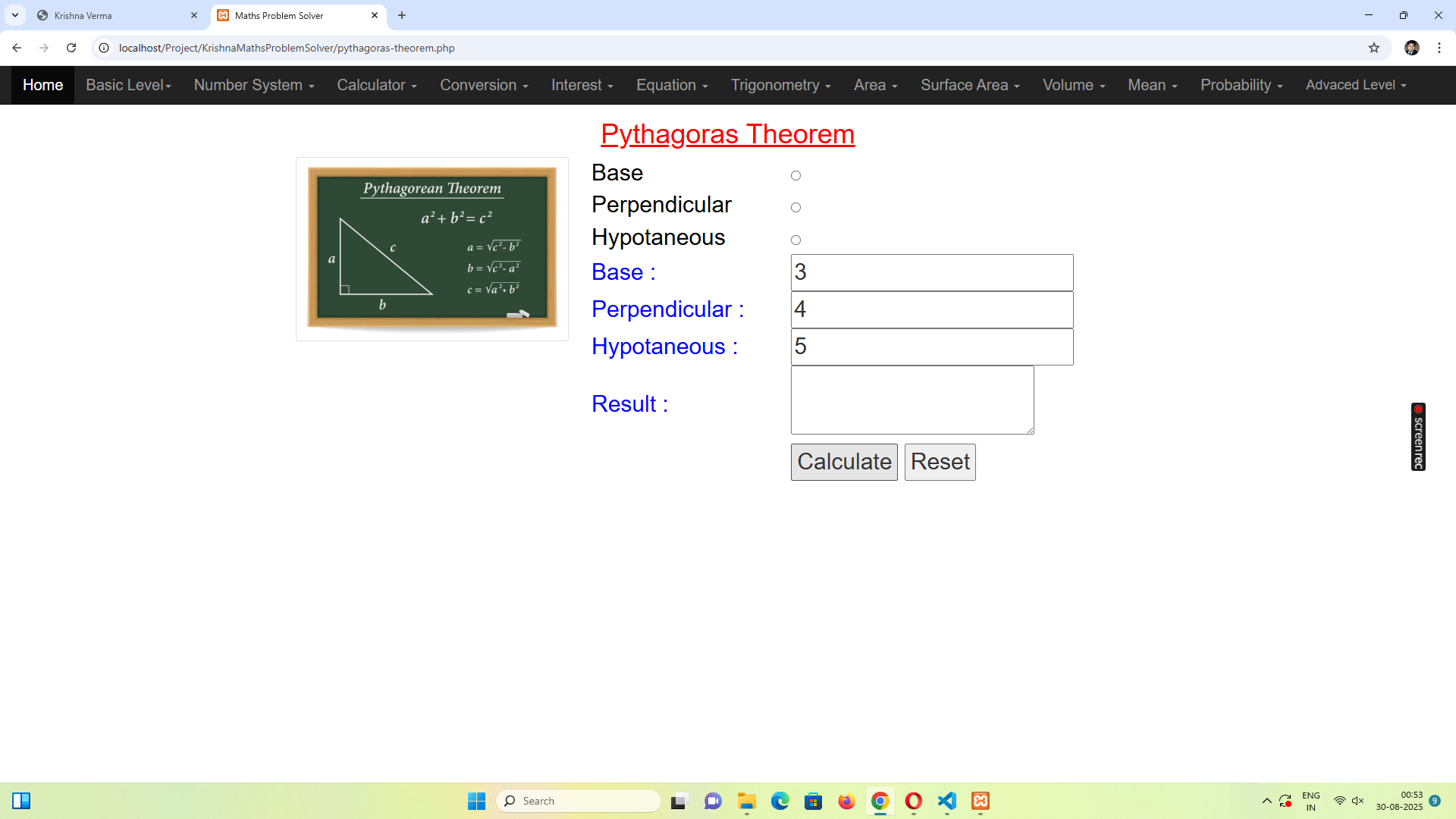This screenshot has height=819, width=1456.
Task: Expand the Conversion dropdown
Action: pos(484,85)
